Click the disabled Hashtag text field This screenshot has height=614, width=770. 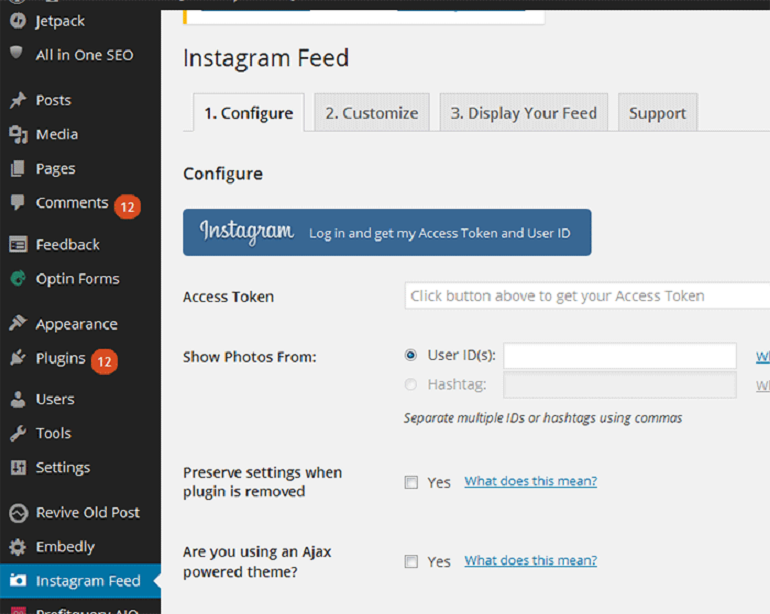[620, 385]
